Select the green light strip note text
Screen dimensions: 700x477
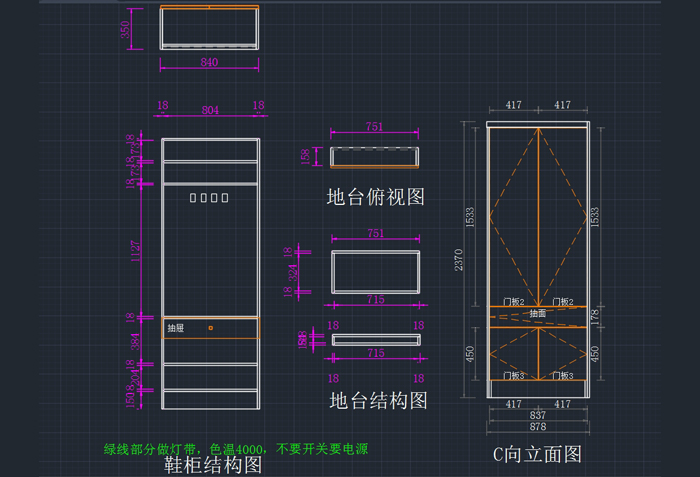pos(235,449)
